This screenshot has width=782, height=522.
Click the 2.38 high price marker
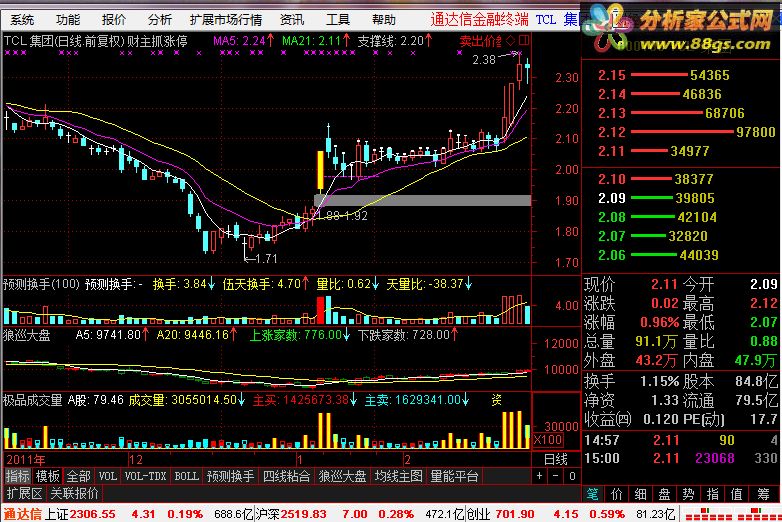(x=484, y=60)
